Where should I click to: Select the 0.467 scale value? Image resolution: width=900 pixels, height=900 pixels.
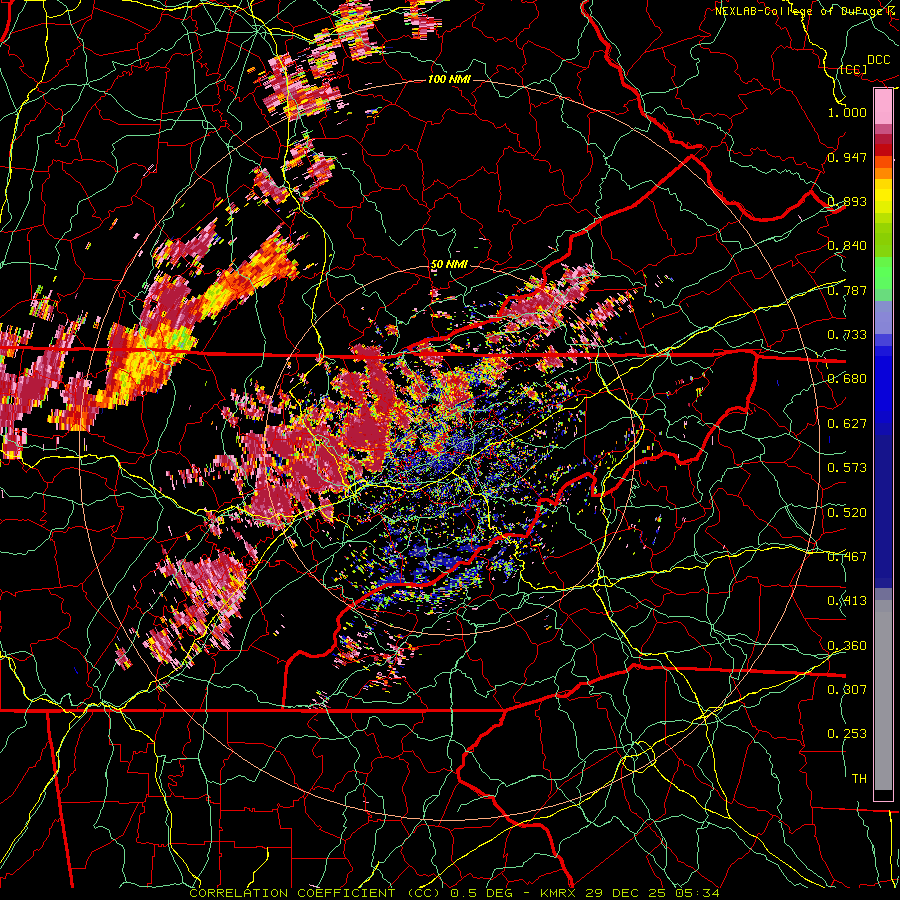847,557
